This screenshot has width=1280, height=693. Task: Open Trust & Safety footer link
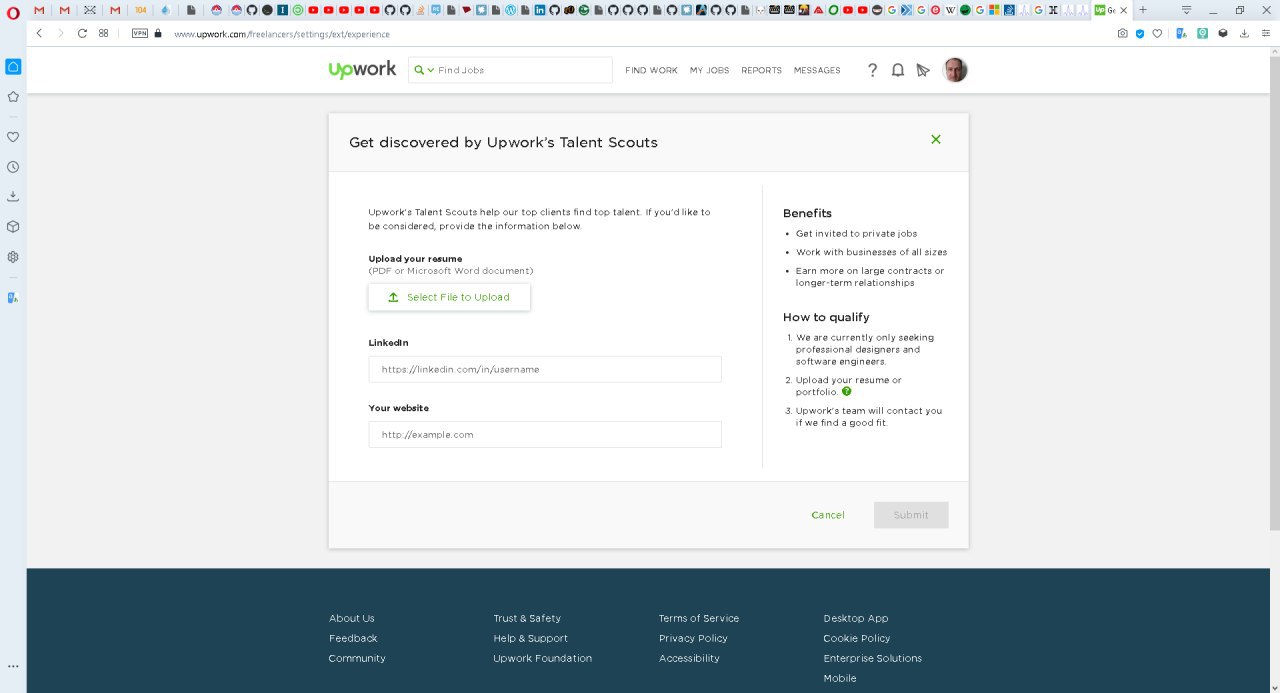527,618
